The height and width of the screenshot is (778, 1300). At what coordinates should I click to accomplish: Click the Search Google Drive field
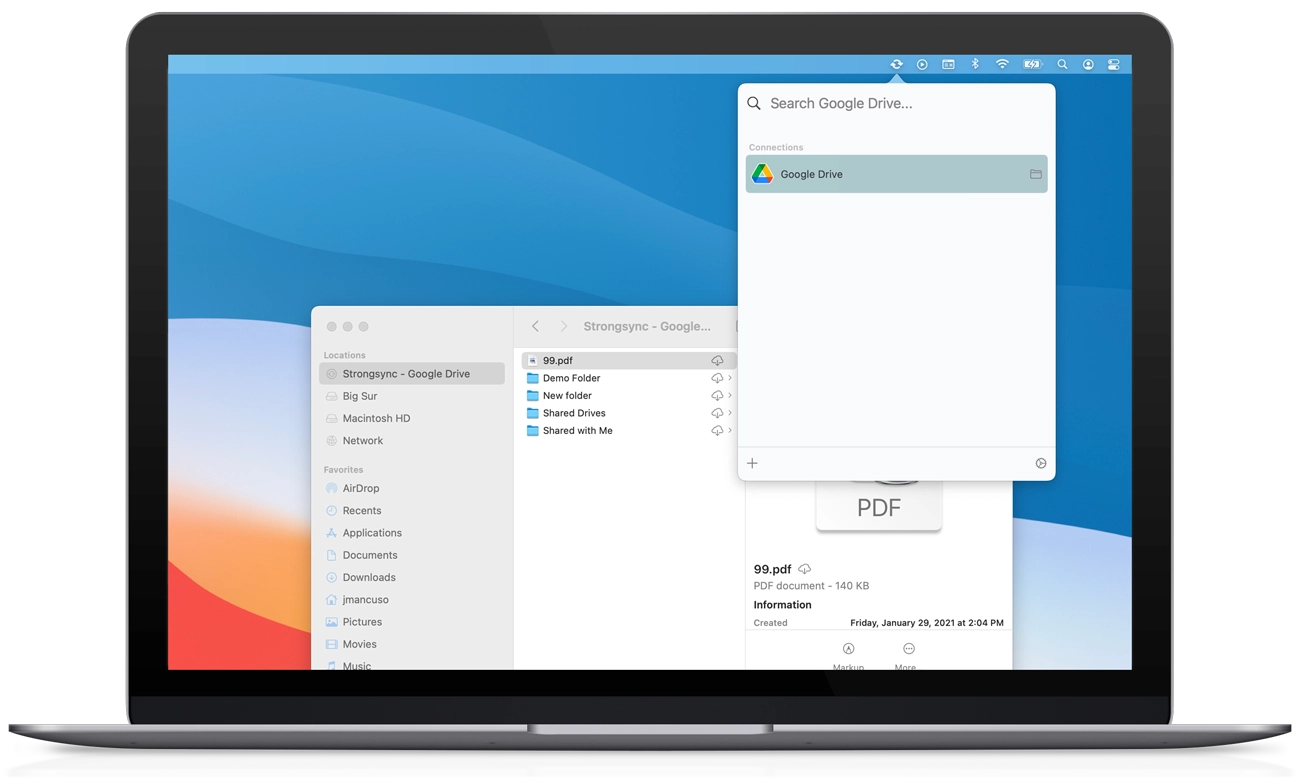[896, 103]
